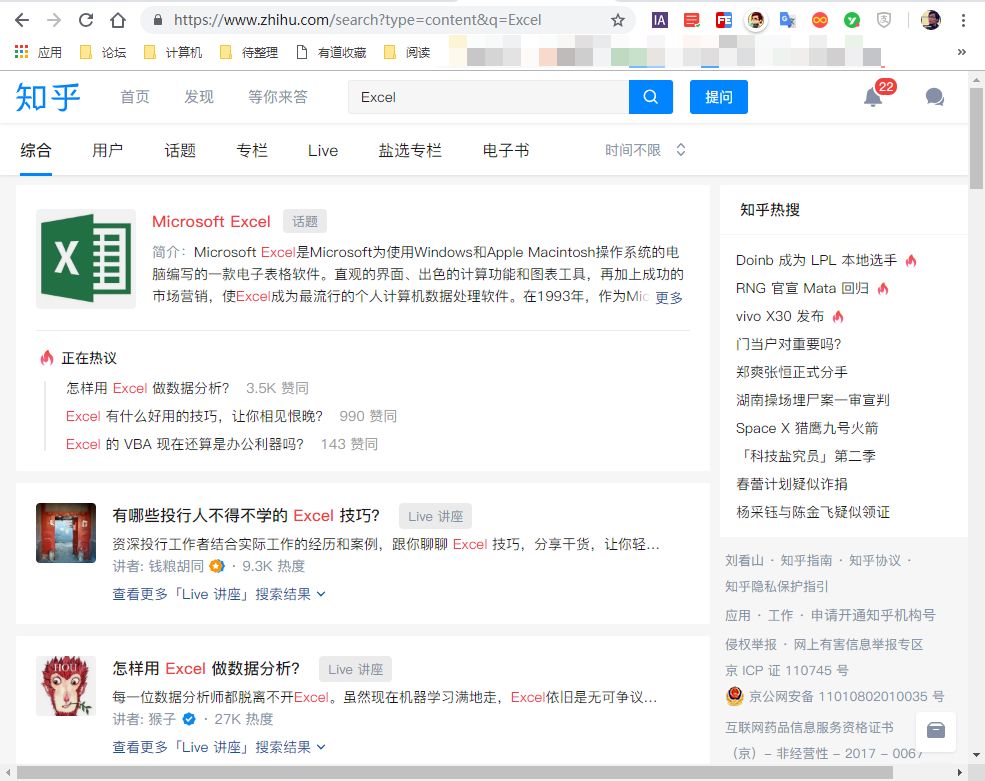
Task: Go back using the browser back arrow
Action: 22,20
